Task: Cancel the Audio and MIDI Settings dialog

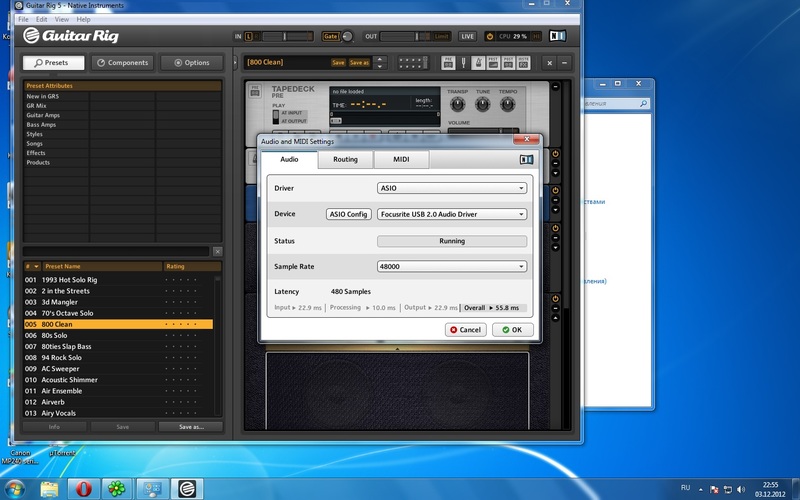Action: tap(465, 330)
